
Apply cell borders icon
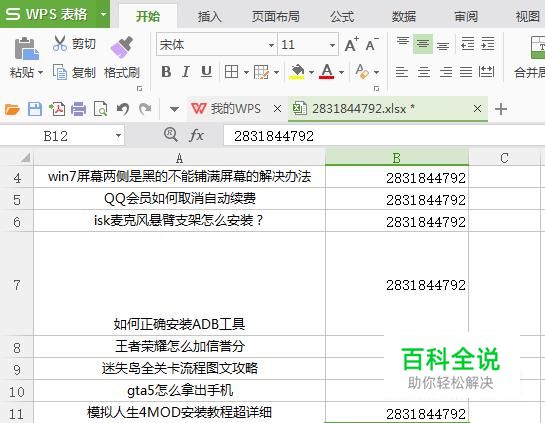click(231, 72)
